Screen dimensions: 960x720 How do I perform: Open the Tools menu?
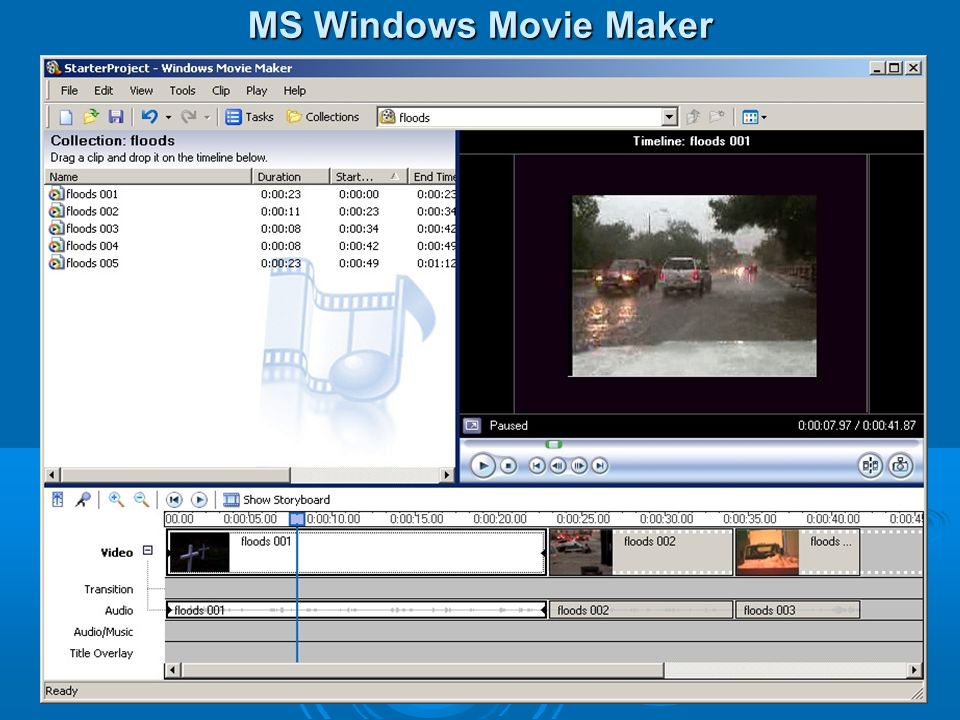tap(182, 91)
